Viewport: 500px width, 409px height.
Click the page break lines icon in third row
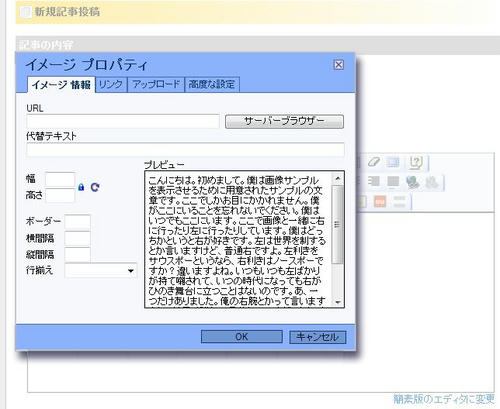click(399, 201)
